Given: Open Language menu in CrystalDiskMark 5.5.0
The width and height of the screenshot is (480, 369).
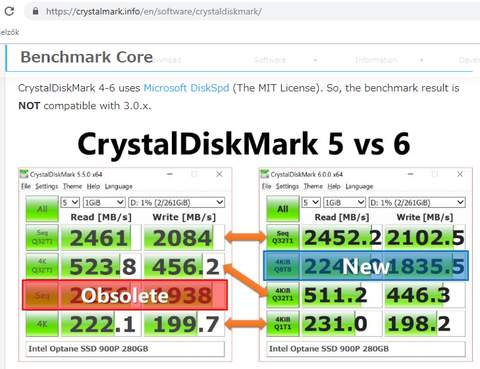Looking at the screenshot, I should coord(119,186).
